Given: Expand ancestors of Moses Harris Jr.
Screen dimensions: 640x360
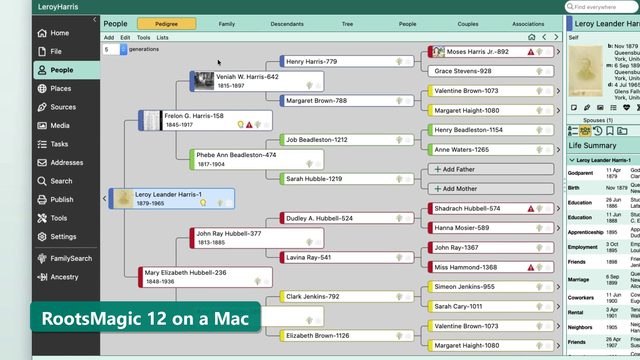Looking at the screenshot, I should point(558,52).
